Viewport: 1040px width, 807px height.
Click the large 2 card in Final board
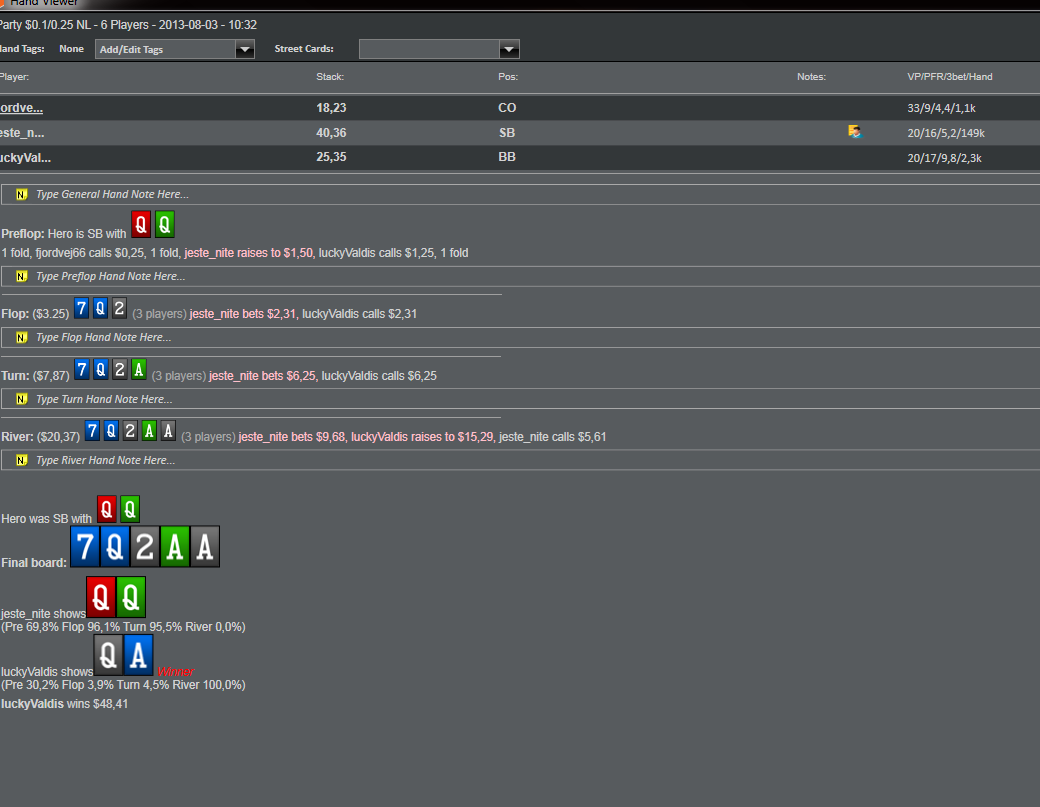point(145,546)
